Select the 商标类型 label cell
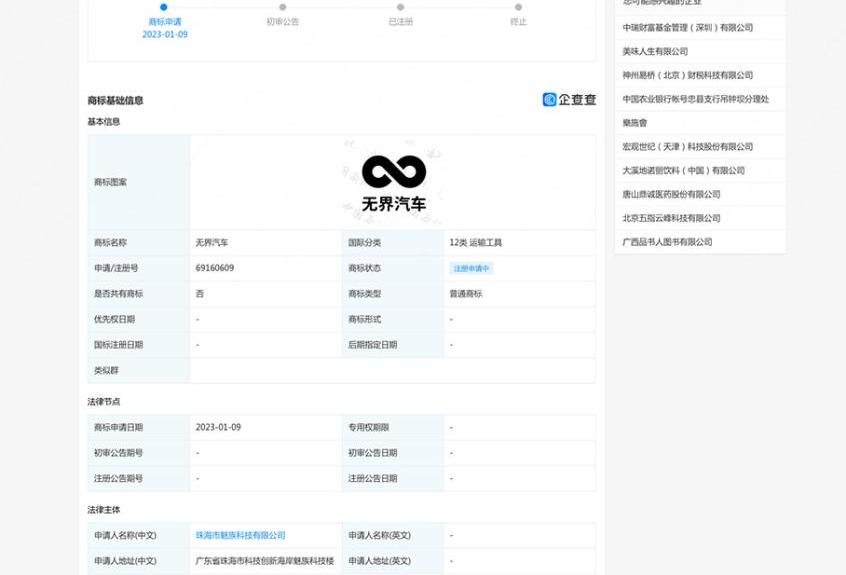Viewport: 846px width, 575px height. 393,294
